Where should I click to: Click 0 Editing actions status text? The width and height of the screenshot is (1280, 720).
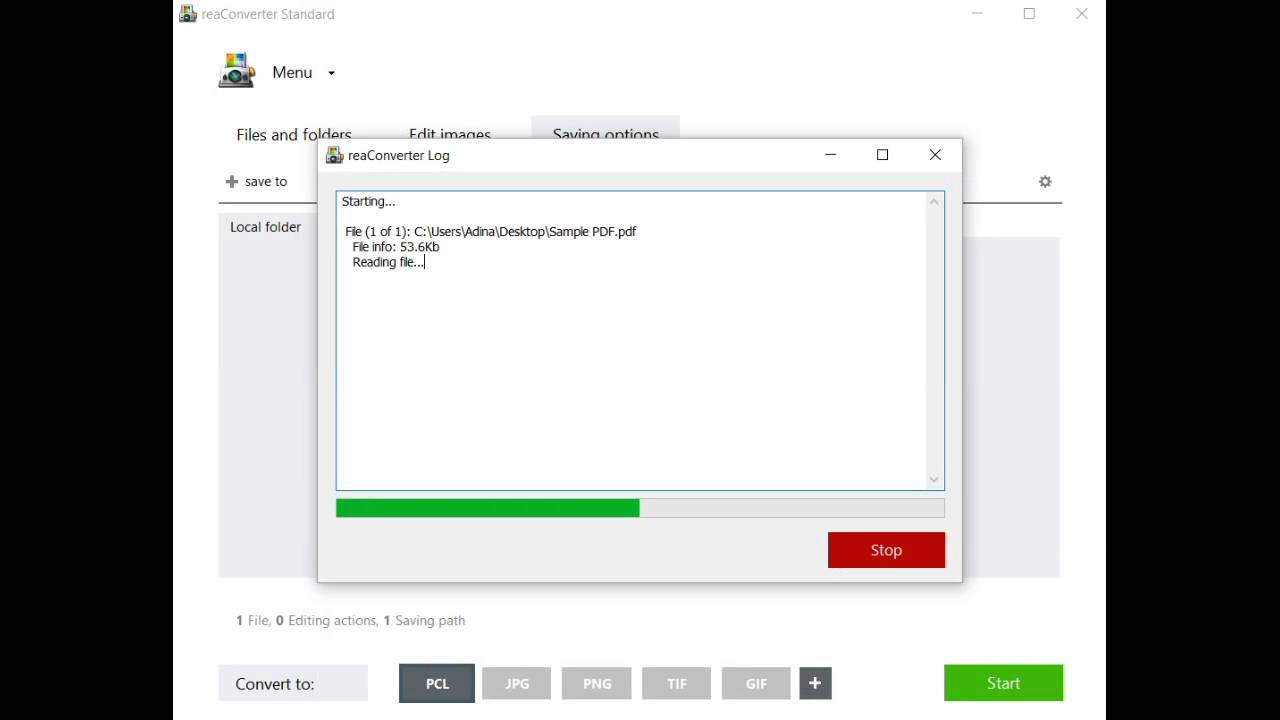pos(326,620)
